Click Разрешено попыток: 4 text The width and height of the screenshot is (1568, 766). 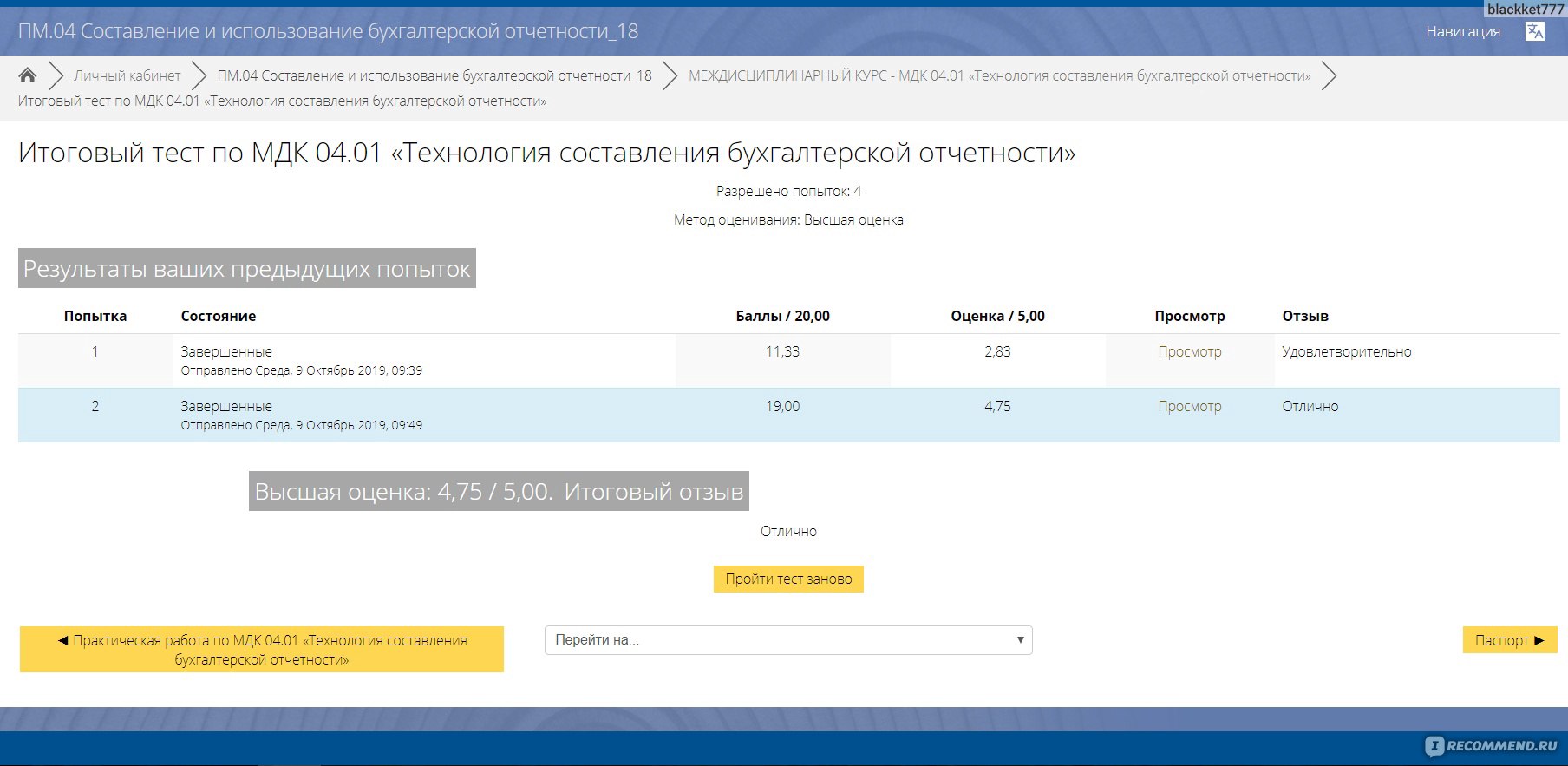[788, 191]
